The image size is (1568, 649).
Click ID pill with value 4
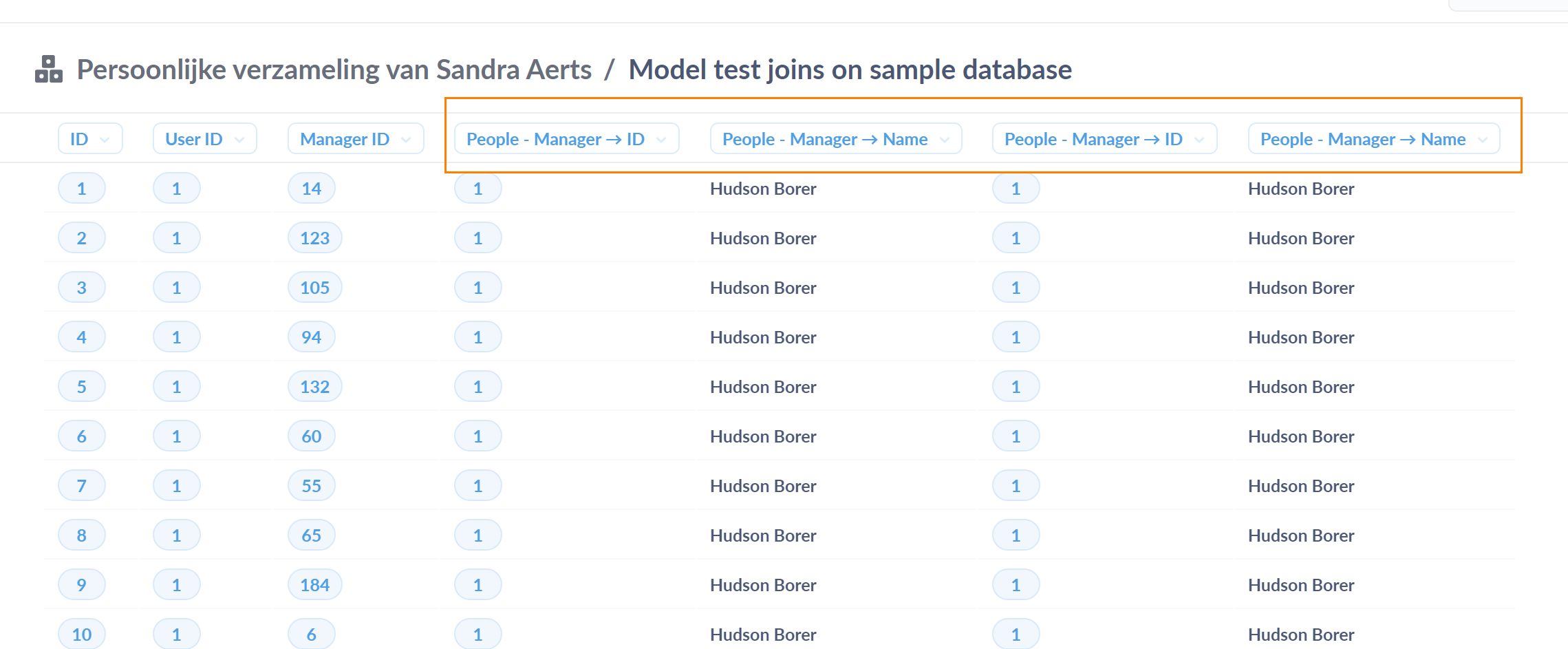pyautogui.click(x=82, y=337)
